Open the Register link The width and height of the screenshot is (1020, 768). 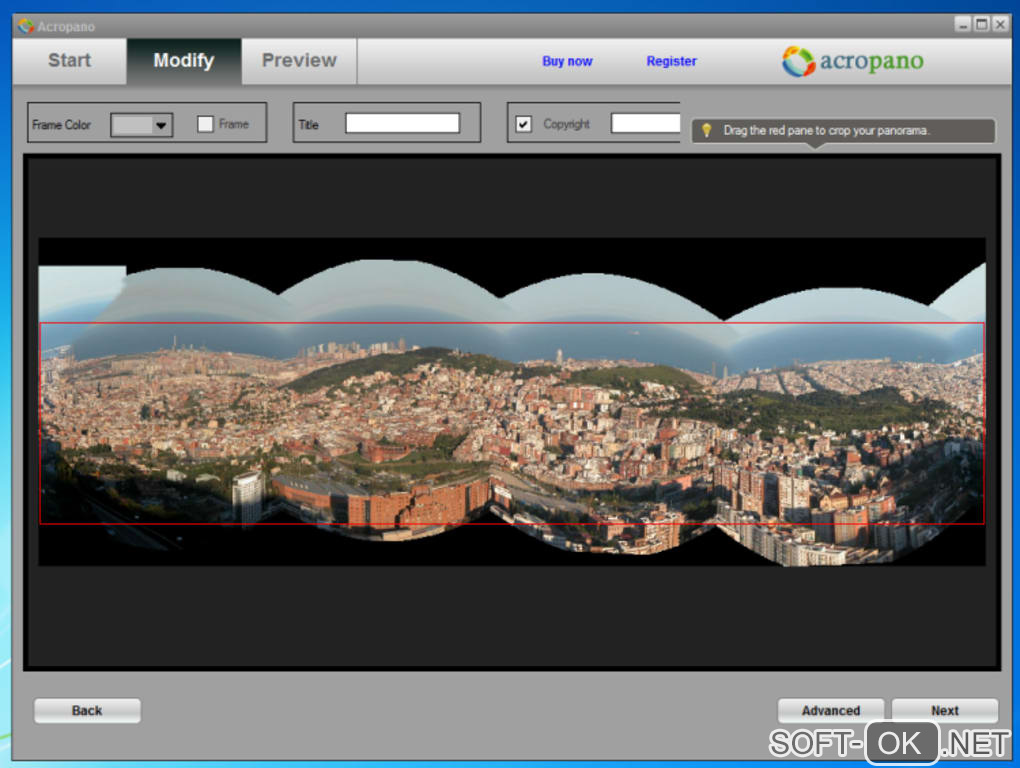[x=671, y=61]
